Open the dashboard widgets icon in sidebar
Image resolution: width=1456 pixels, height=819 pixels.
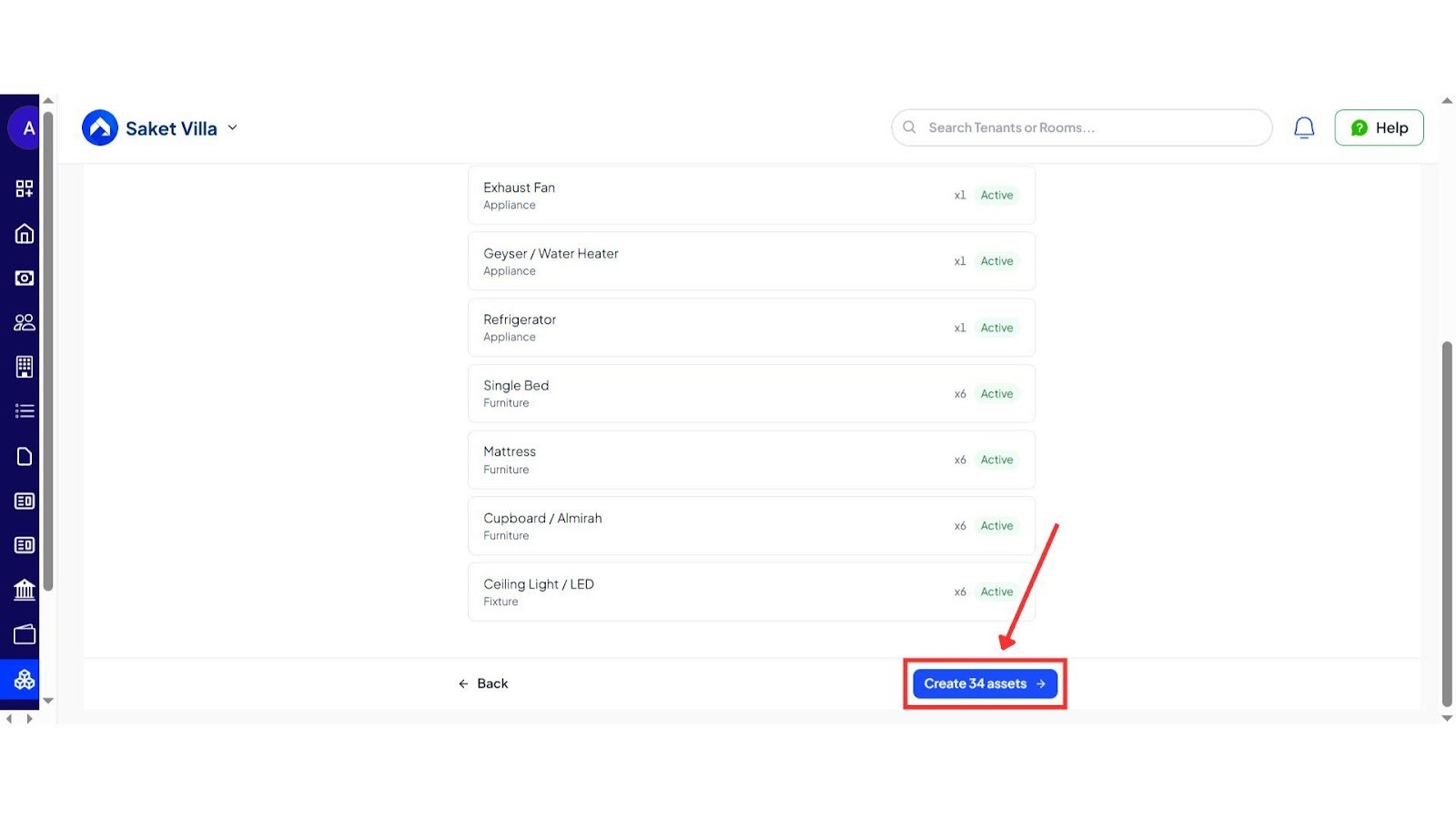point(25,188)
